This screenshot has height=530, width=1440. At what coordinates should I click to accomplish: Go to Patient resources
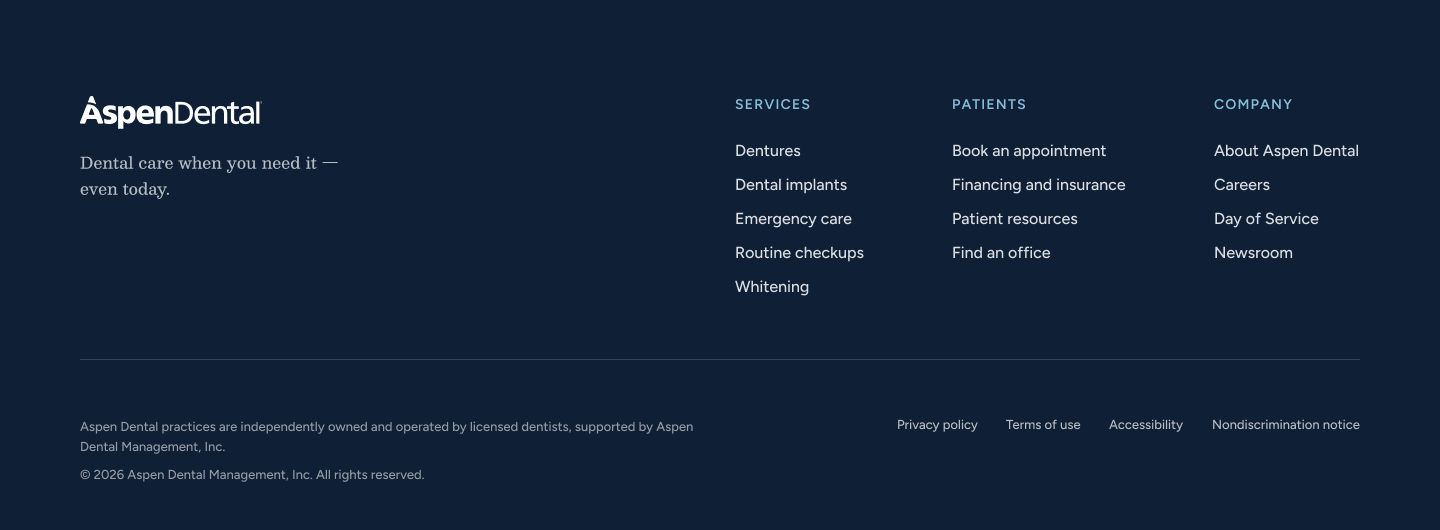click(x=1015, y=219)
